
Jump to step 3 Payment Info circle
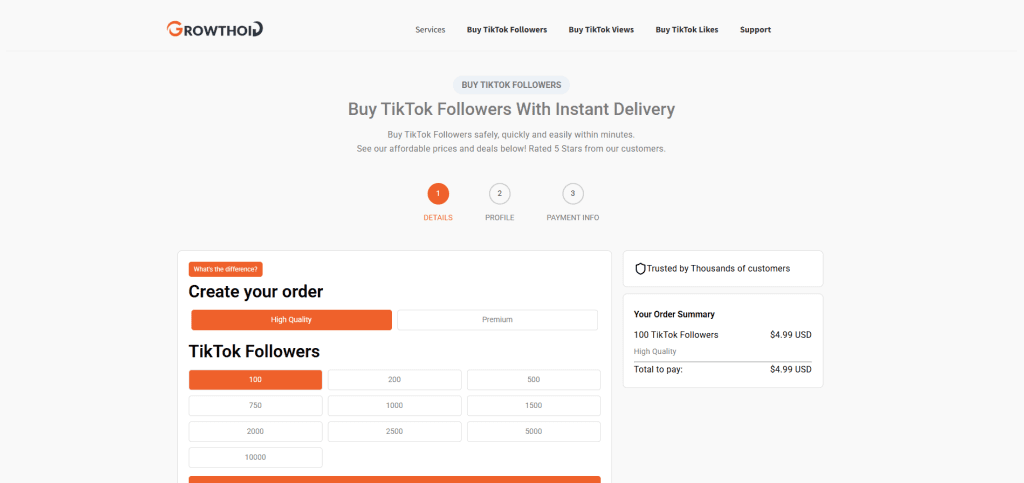(573, 193)
